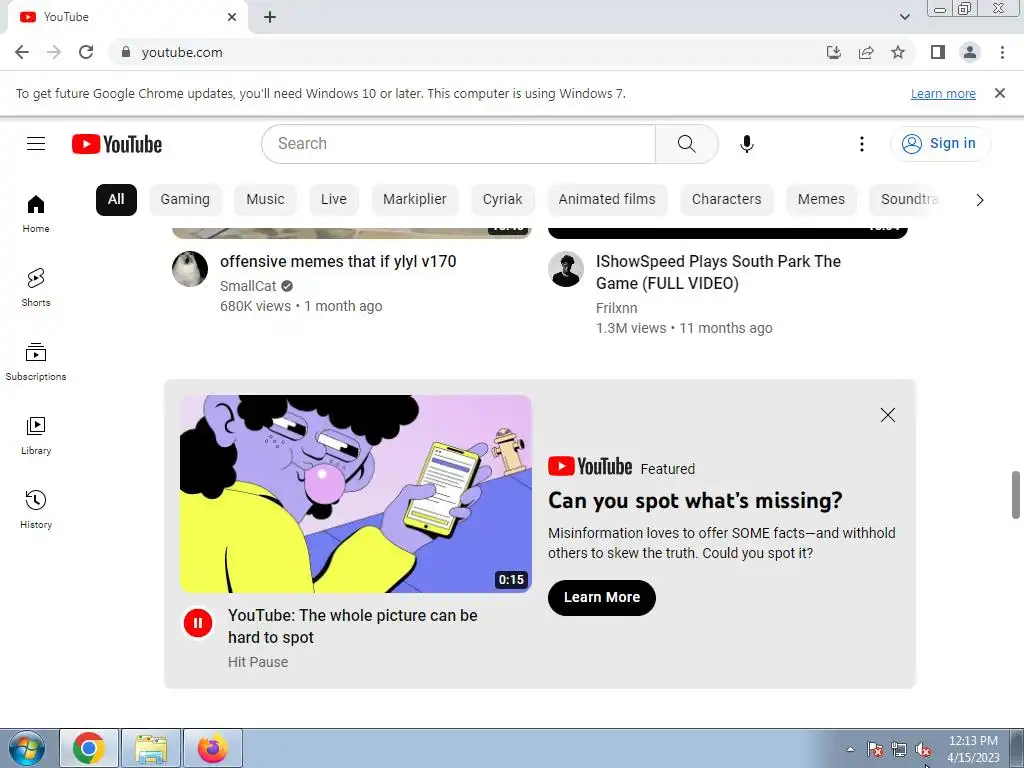
Task: Start voice search with the microphone icon
Action: [x=746, y=144]
